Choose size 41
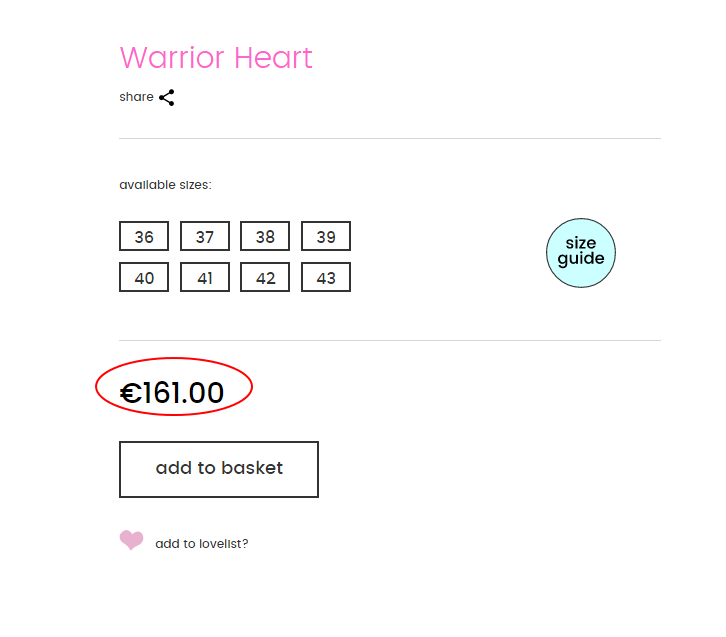 pyautogui.click(x=205, y=277)
